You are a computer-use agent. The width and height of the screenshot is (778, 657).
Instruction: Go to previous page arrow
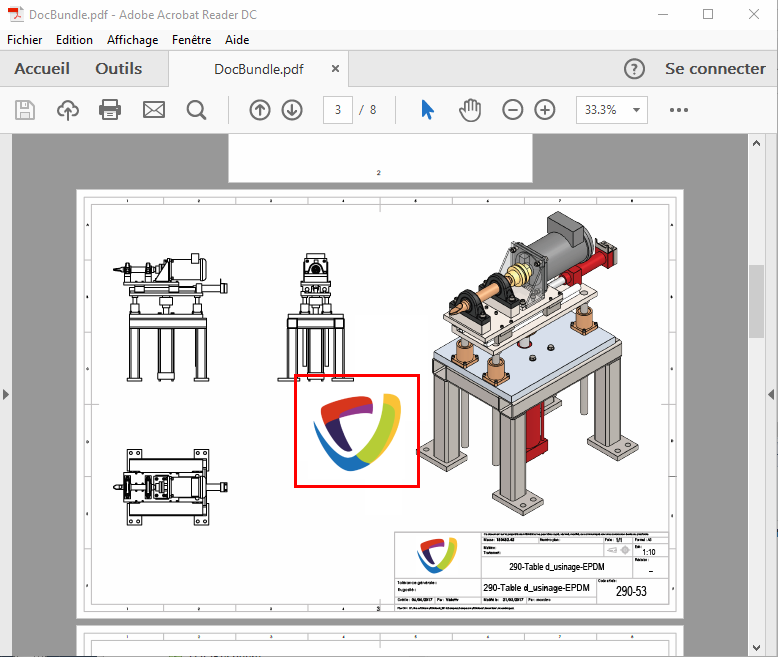pyautogui.click(x=260, y=110)
